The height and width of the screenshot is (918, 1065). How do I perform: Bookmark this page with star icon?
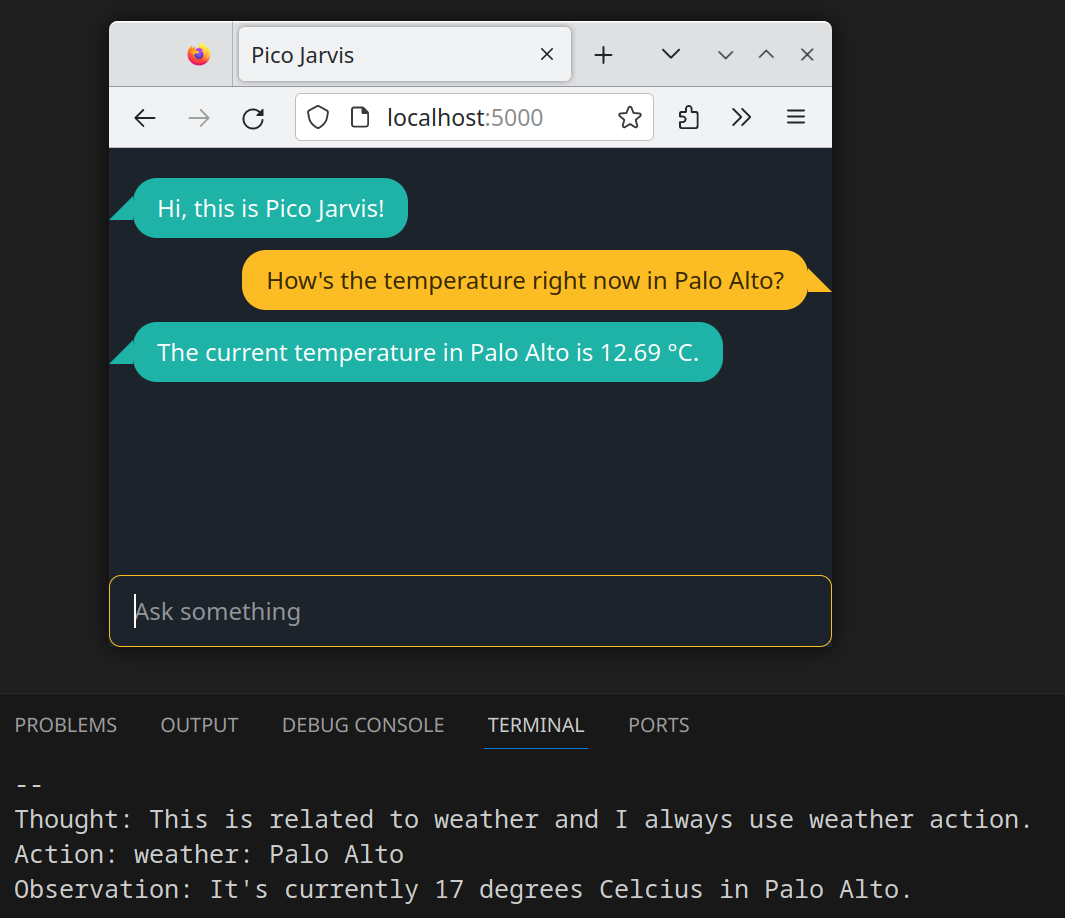click(x=630, y=117)
